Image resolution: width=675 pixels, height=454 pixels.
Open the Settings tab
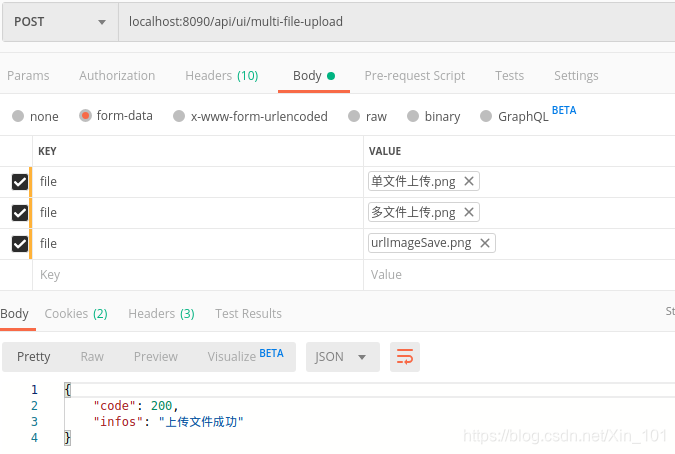coord(576,76)
